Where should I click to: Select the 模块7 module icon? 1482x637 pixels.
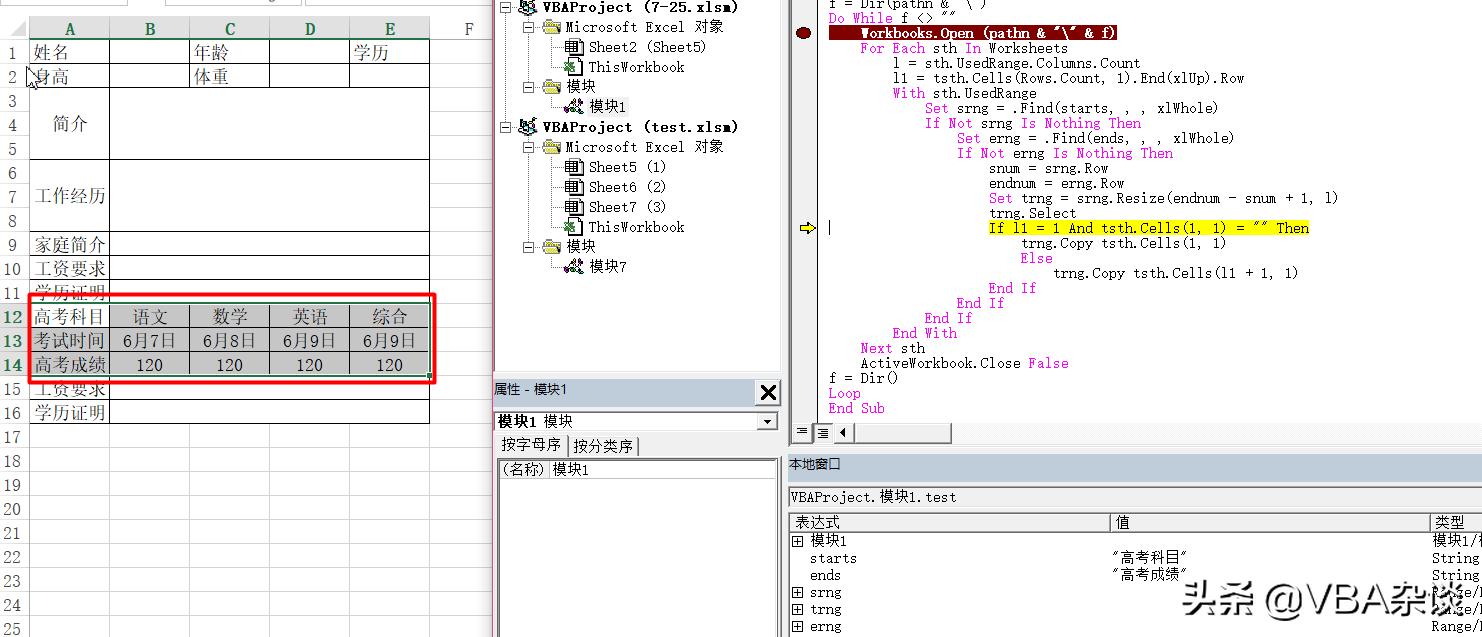pos(573,266)
